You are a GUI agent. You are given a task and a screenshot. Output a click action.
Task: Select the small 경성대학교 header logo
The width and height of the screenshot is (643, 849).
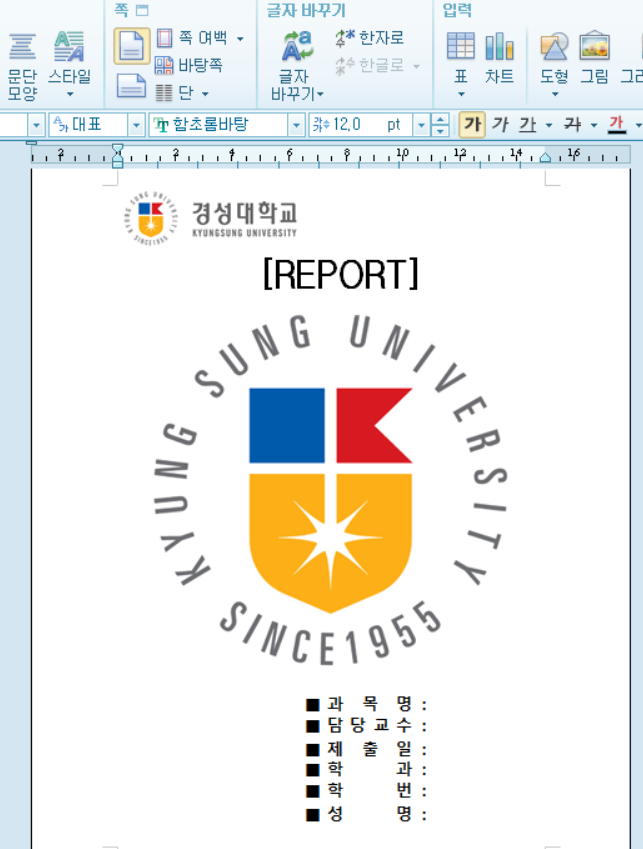pyautogui.click(x=210, y=218)
